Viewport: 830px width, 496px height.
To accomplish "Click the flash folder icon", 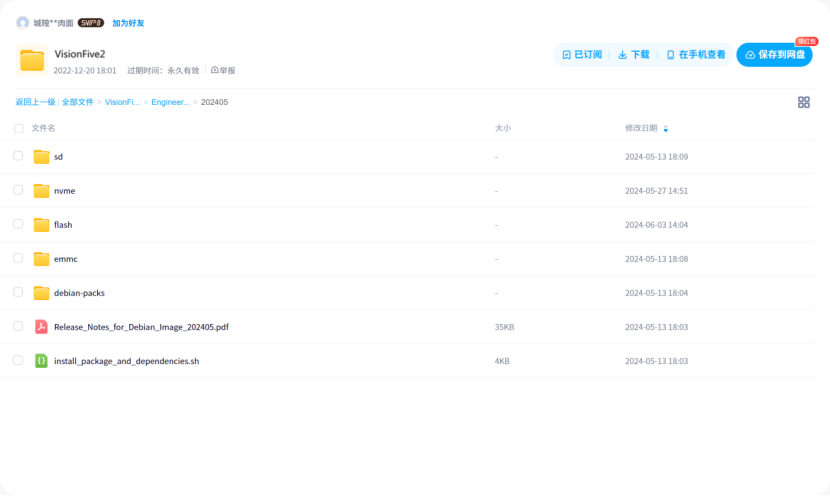I will click(41, 225).
